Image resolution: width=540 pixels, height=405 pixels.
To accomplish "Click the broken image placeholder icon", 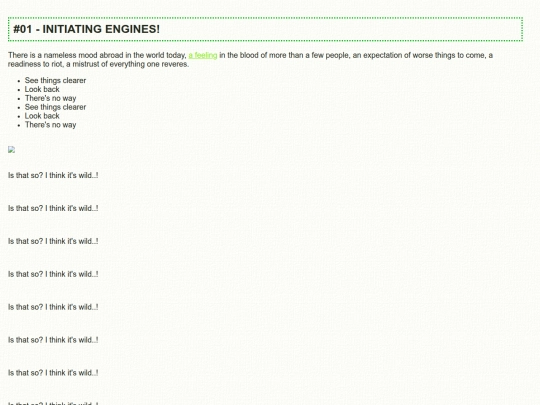I will point(11,149).
